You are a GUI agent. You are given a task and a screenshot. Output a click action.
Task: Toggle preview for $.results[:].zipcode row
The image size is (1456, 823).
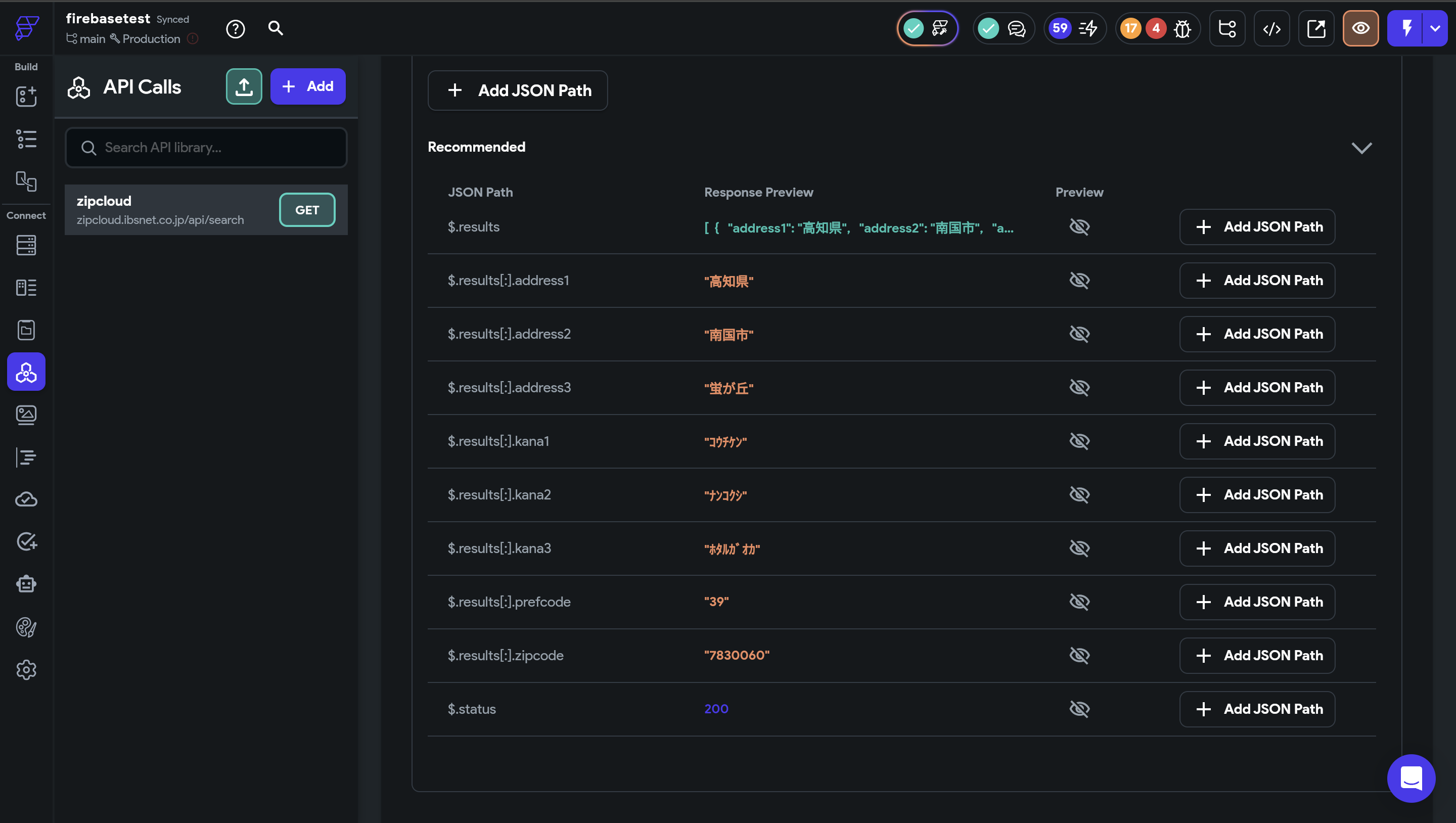click(1079, 655)
